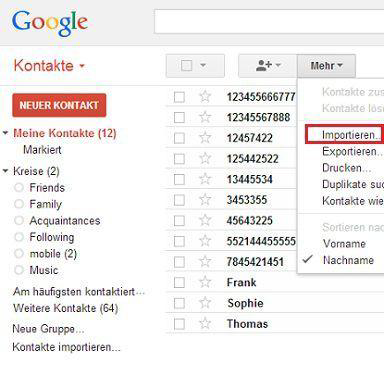Screen dimensions: 384x370
Task: Open the add contact person icon button
Action: pyautogui.click(x=268, y=66)
